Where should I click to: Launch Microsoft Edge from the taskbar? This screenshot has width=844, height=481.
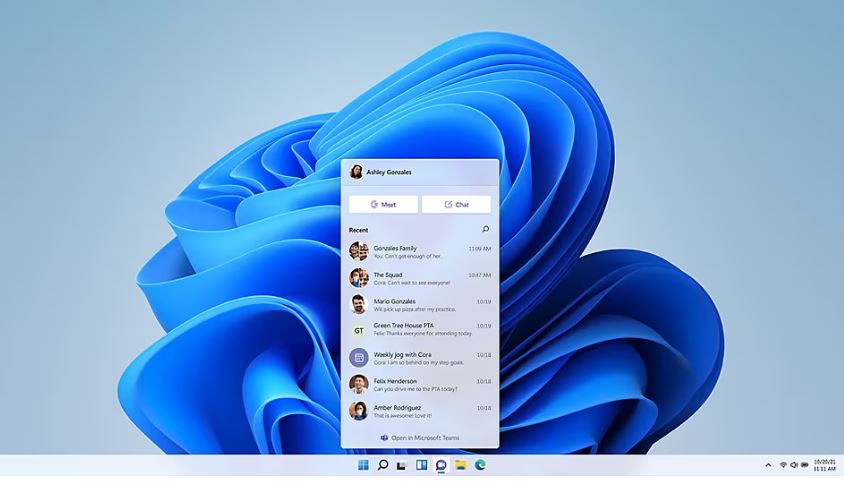coord(480,465)
